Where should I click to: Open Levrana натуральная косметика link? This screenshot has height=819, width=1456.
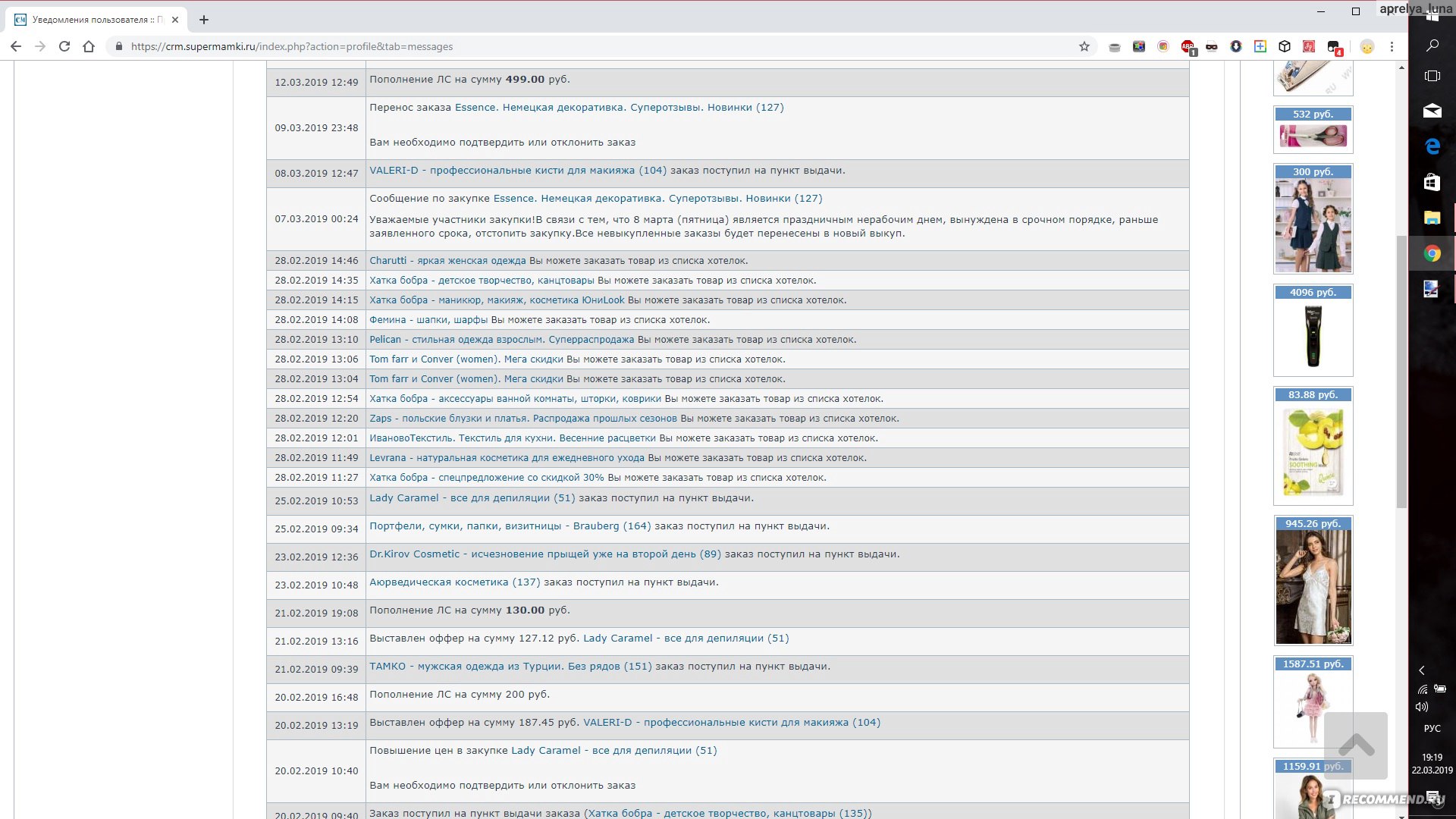point(507,458)
